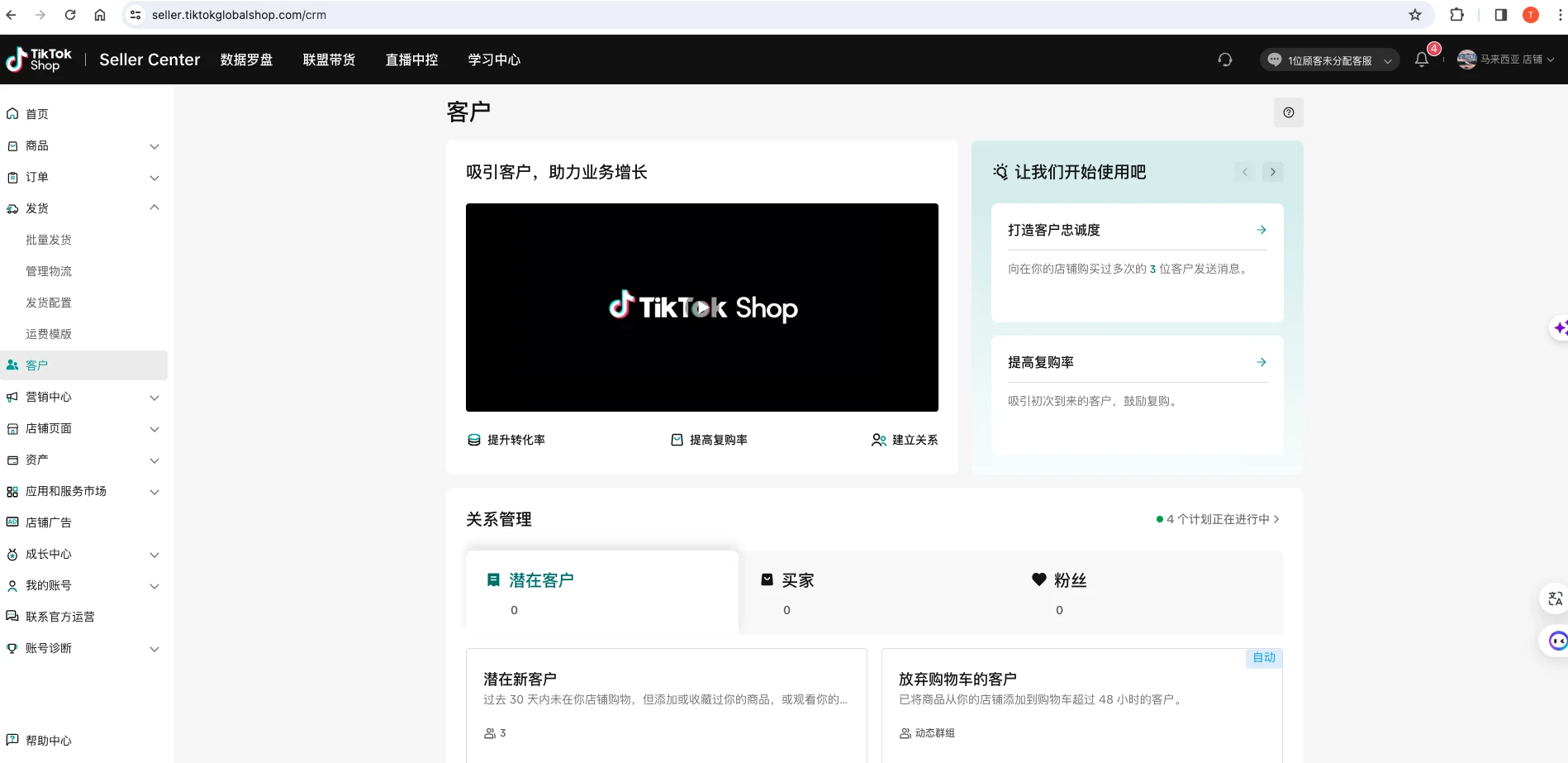This screenshot has height=763, width=1568.
Task: Open the notification bell with 4 alerts
Action: (x=1422, y=60)
